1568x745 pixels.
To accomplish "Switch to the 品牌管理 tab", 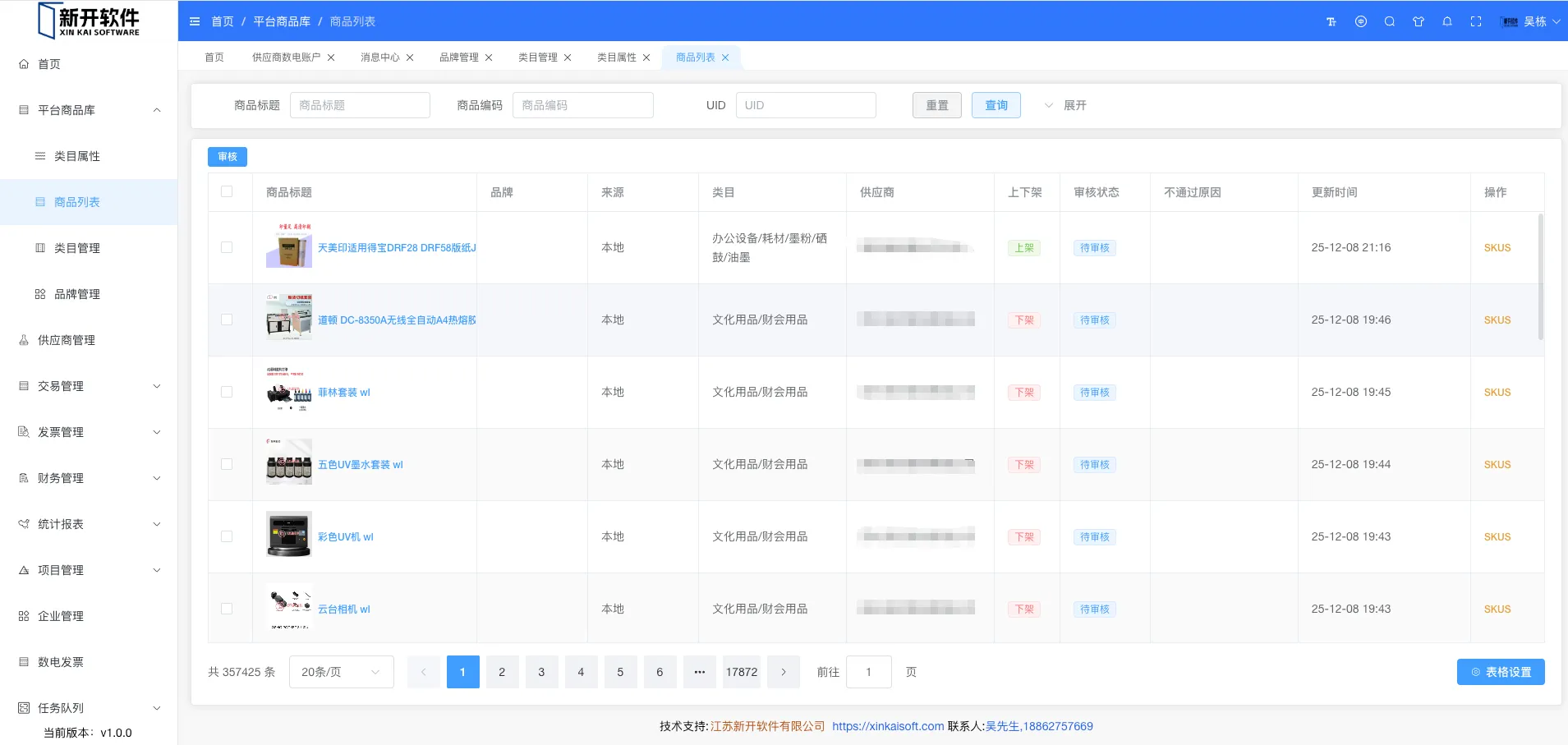I will (458, 57).
